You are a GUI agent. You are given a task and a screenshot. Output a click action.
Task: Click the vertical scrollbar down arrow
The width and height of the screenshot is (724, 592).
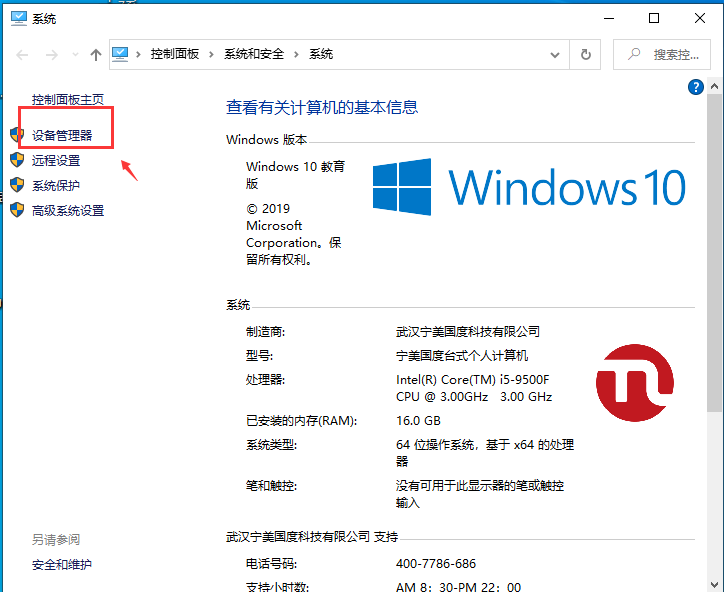714,585
